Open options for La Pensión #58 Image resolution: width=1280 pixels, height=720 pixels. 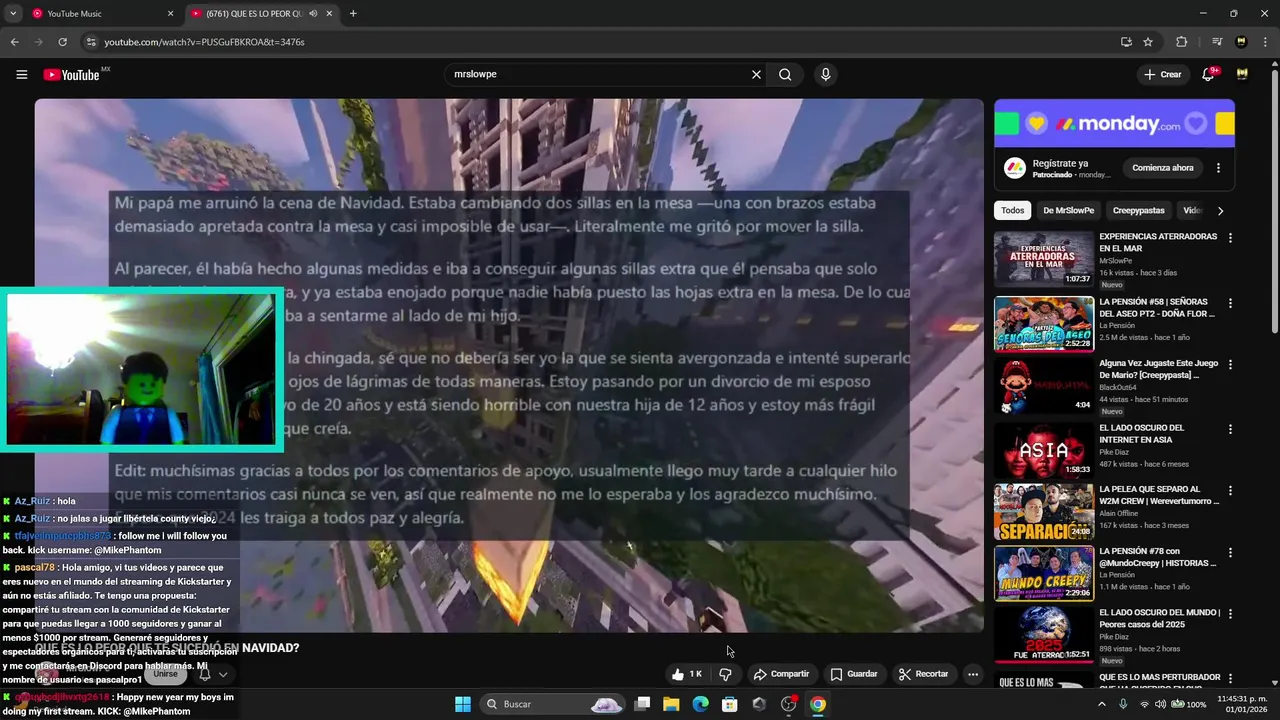[x=1230, y=303]
